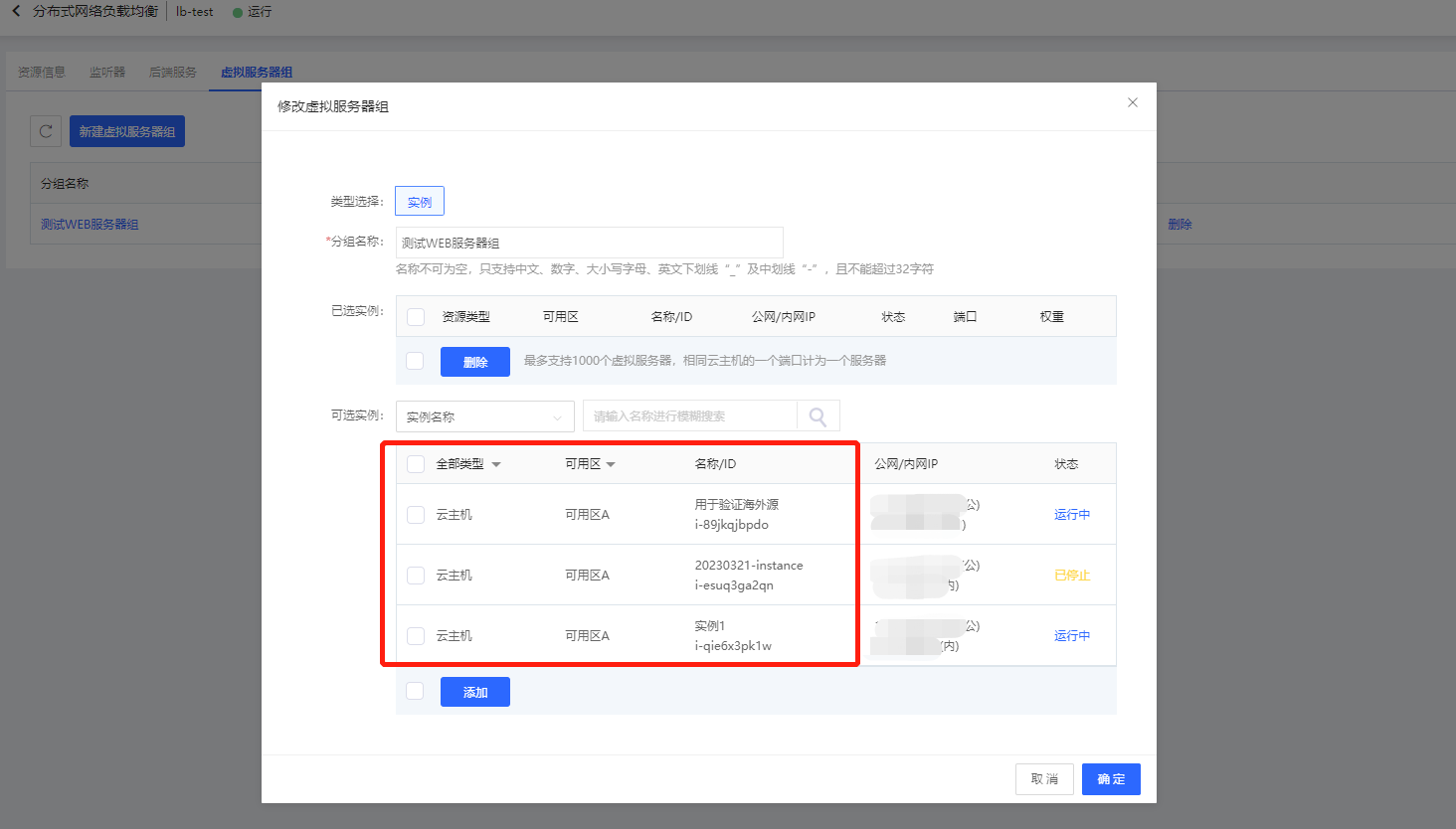This screenshot has height=829, width=1456.
Task: Click the 已停止 status text
Action: pos(1072,576)
